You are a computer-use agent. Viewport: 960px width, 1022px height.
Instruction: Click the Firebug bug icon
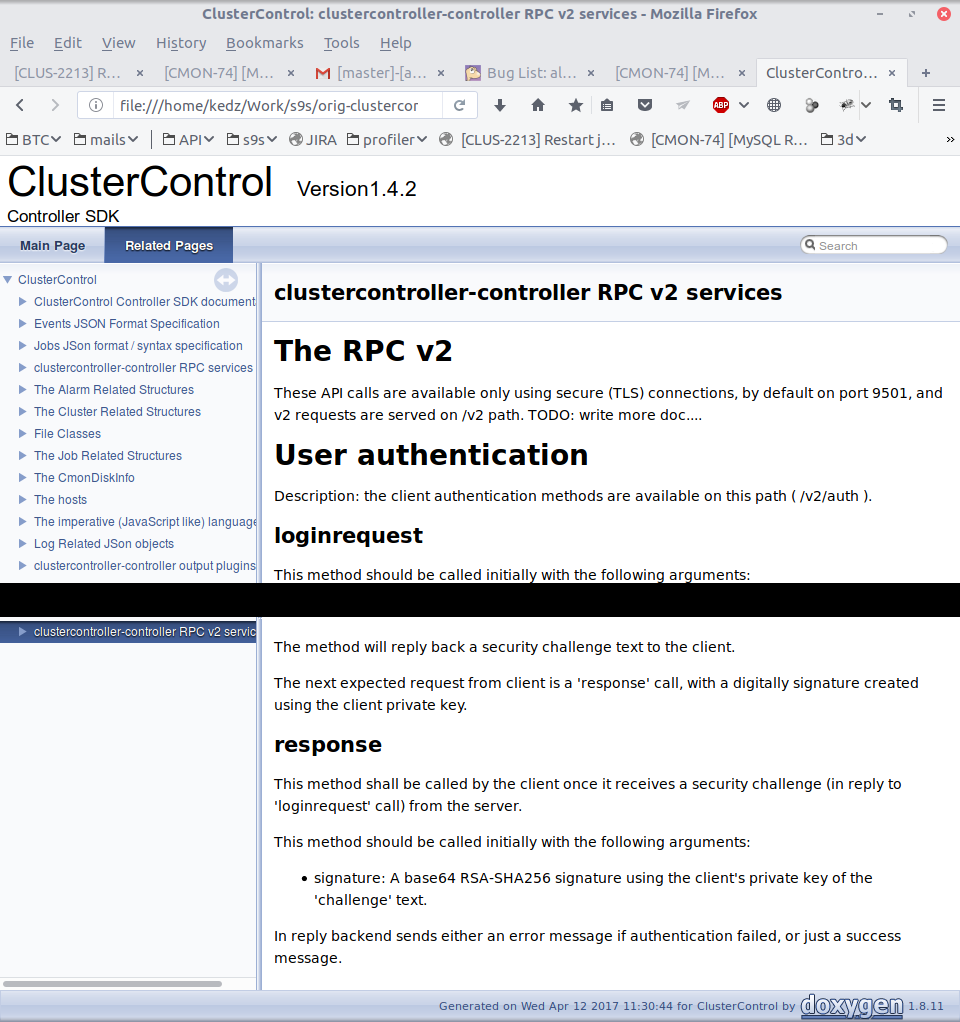(x=847, y=105)
